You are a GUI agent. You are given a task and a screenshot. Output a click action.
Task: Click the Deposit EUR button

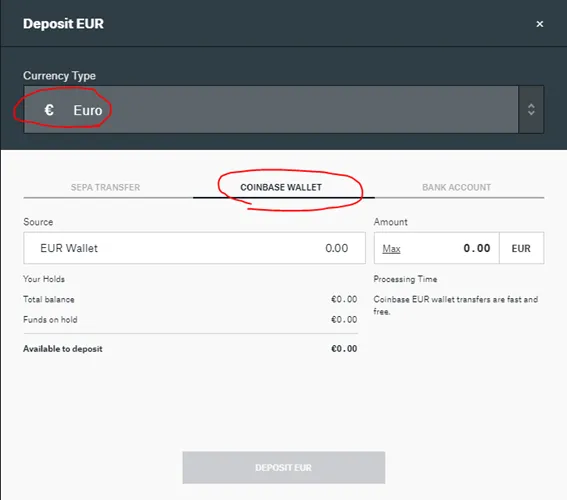pyautogui.click(x=284, y=467)
